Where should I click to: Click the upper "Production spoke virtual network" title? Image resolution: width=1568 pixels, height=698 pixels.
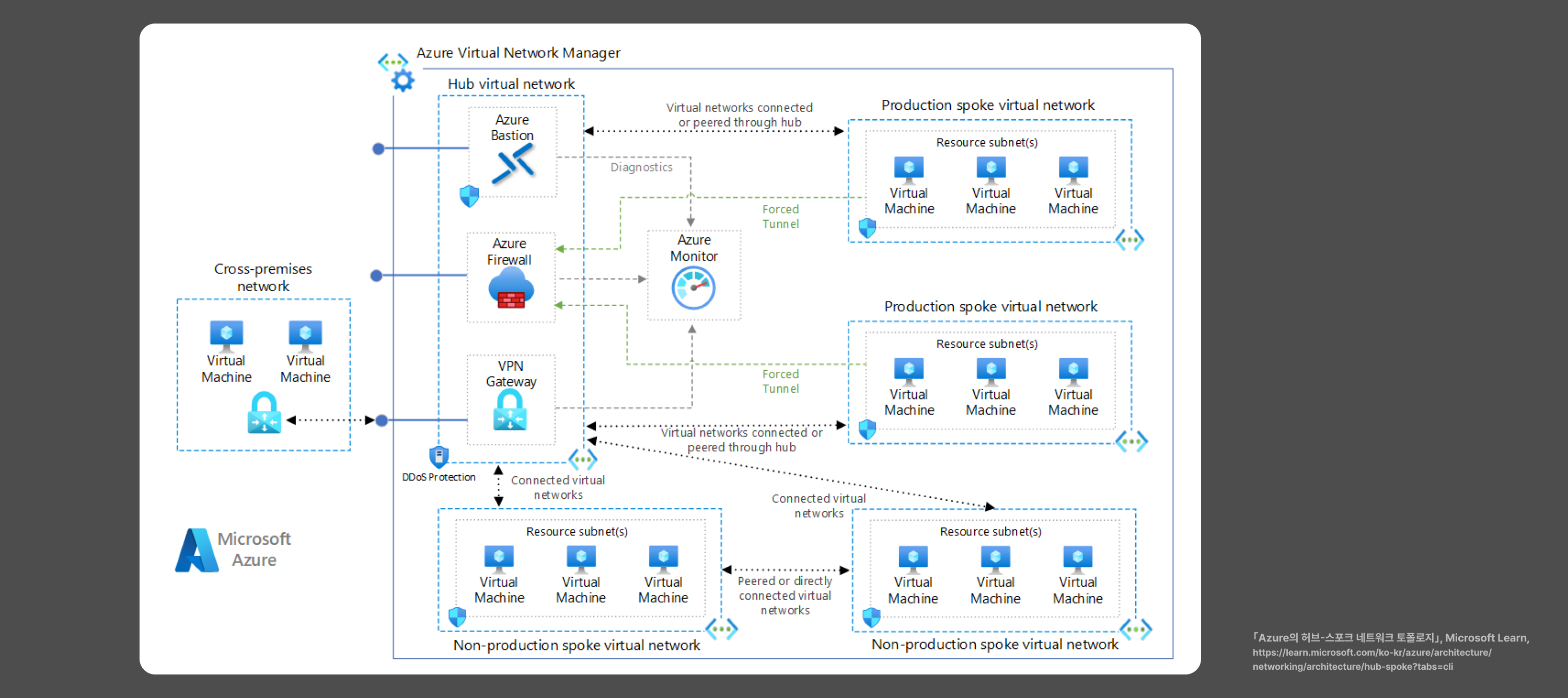pyautogui.click(x=988, y=106)
